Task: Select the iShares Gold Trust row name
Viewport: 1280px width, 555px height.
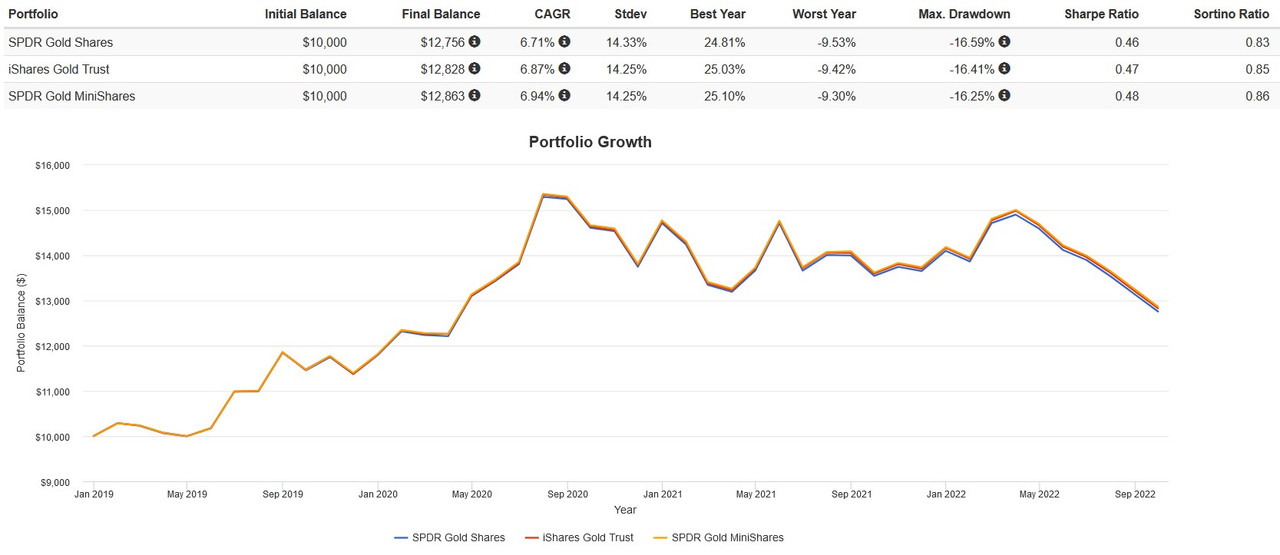Action: (59, 69)
